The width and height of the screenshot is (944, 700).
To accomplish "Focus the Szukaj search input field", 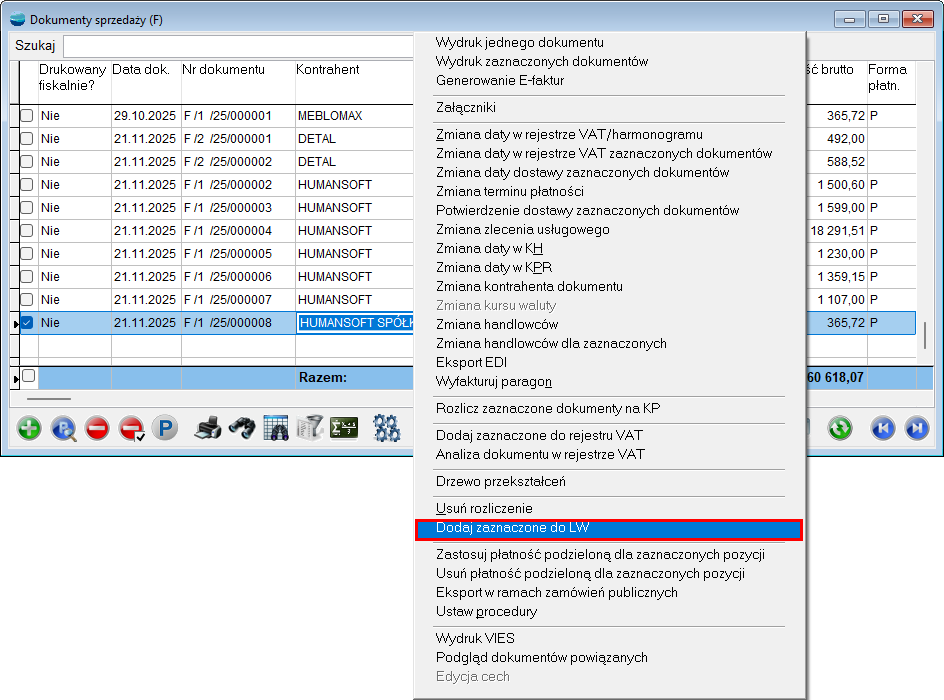I will (238, 46).
